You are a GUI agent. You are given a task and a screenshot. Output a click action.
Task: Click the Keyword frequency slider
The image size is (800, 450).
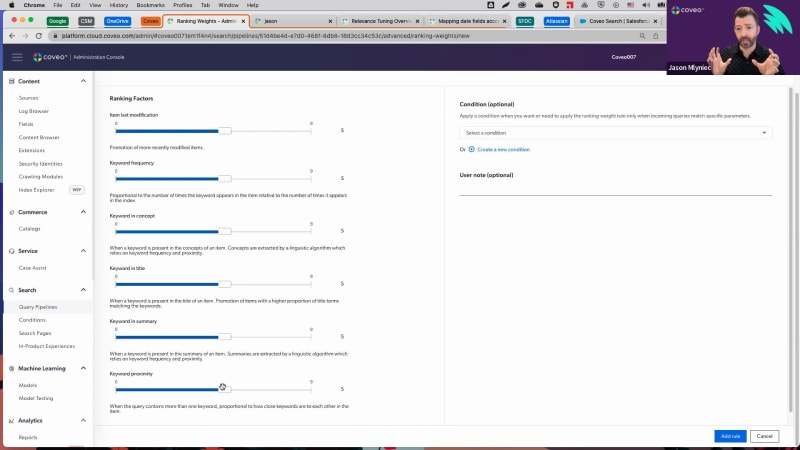click(x=213, y=179)
